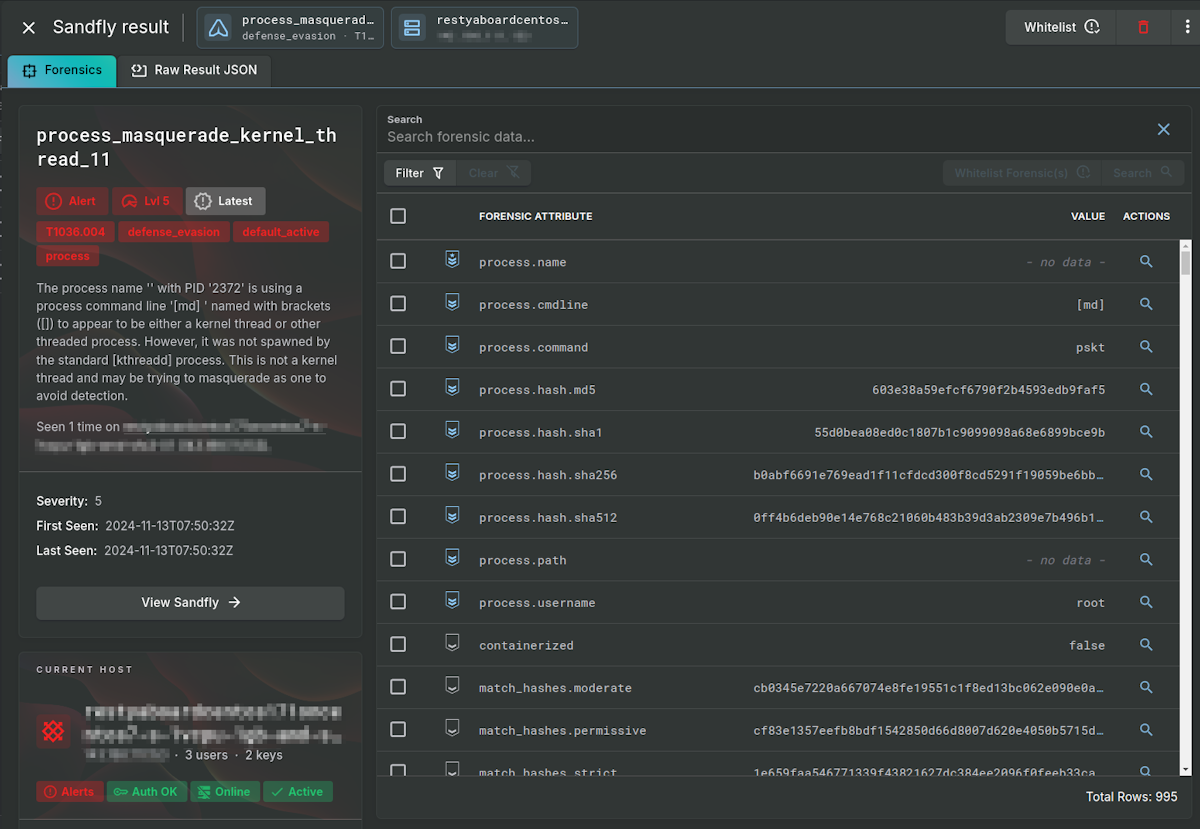Toggle the Latest badge in the sandfly panel
Image resolution: width=1200 pixels, height=829 pixels.
tap(225, 200)
